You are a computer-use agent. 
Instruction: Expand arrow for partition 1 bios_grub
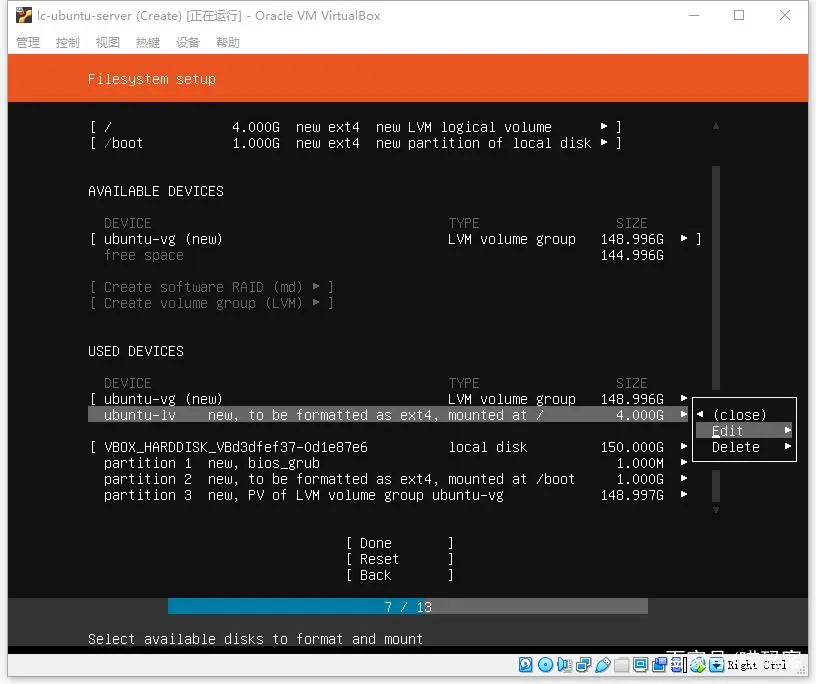tap(684, 462)
